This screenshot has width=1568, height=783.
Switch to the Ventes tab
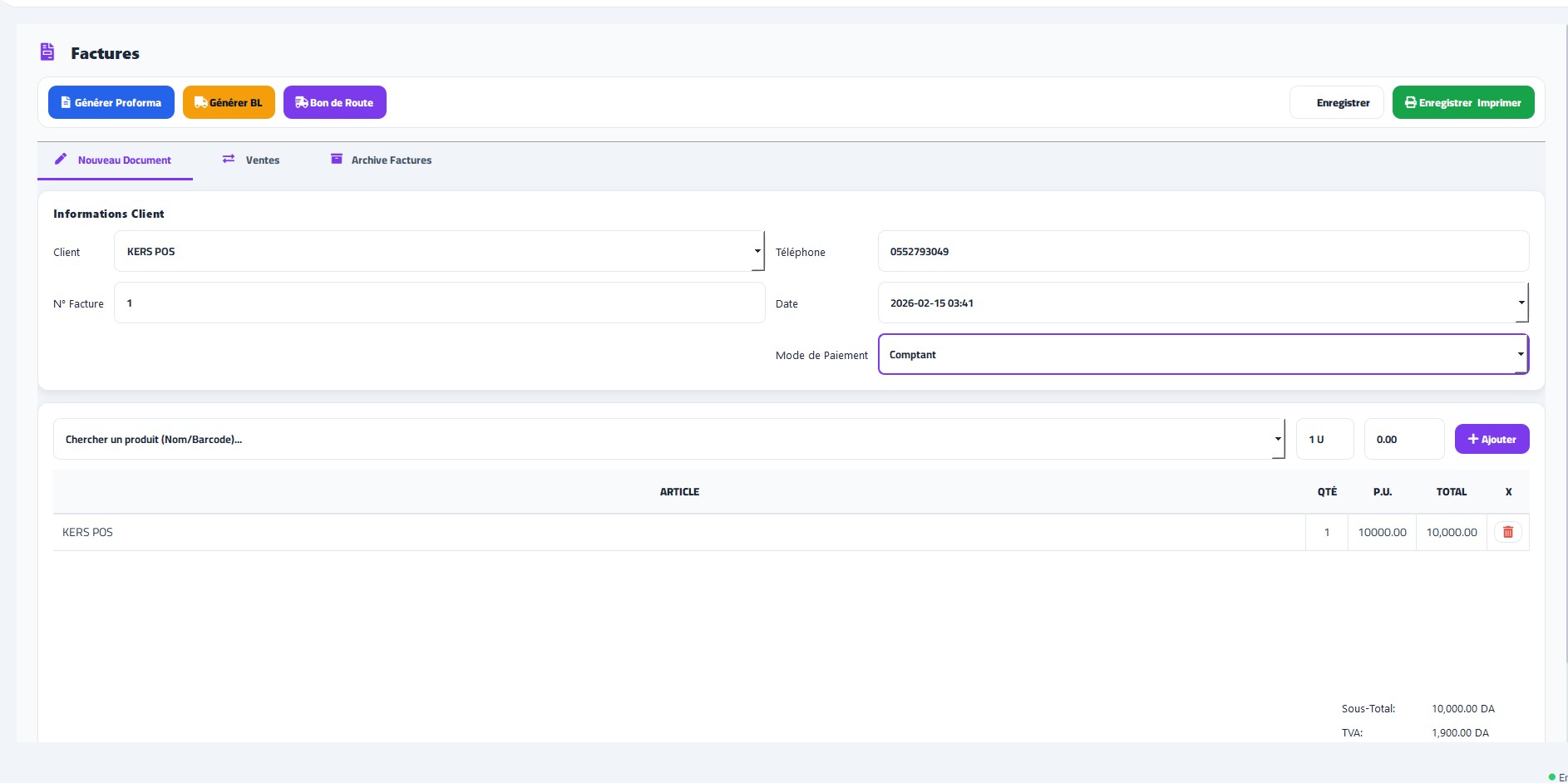coord(262,160)
